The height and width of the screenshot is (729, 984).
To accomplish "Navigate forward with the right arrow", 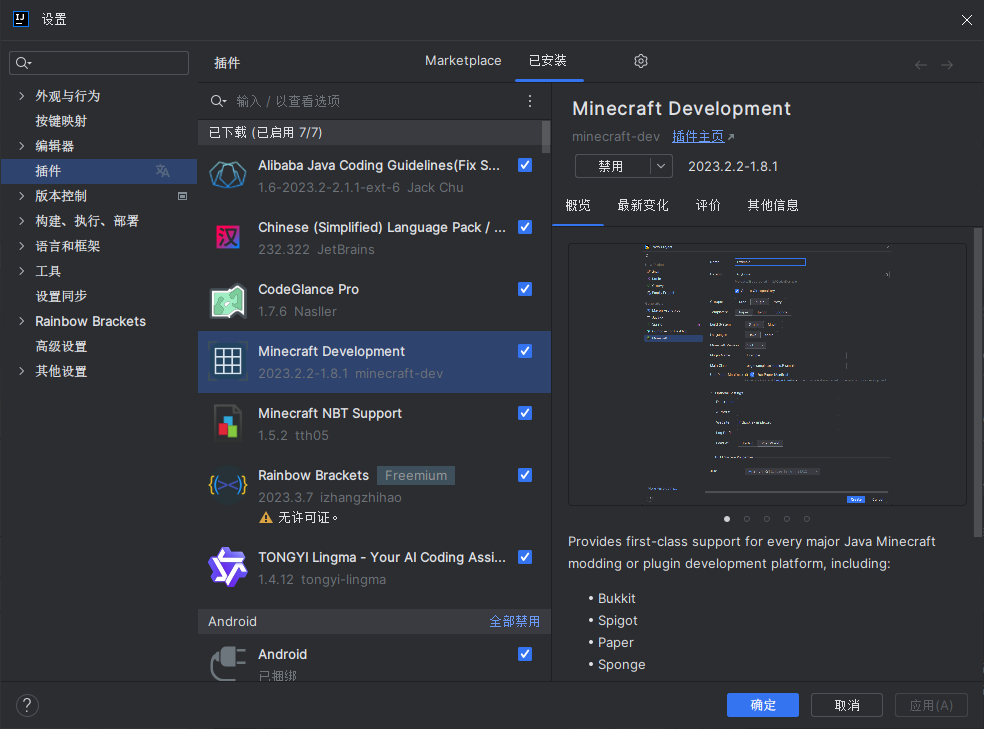I will point(947,65).
